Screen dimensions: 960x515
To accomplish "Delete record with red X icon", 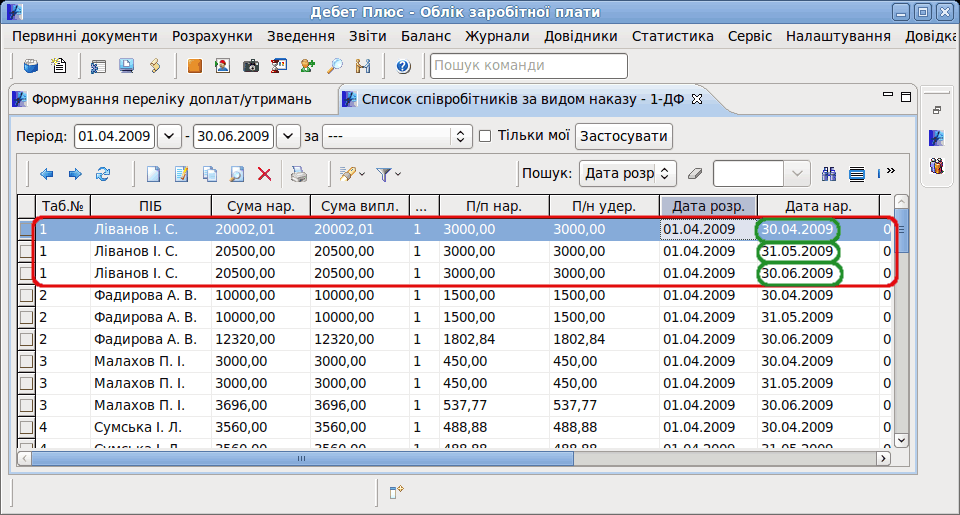I will click(x=264, y=175).
